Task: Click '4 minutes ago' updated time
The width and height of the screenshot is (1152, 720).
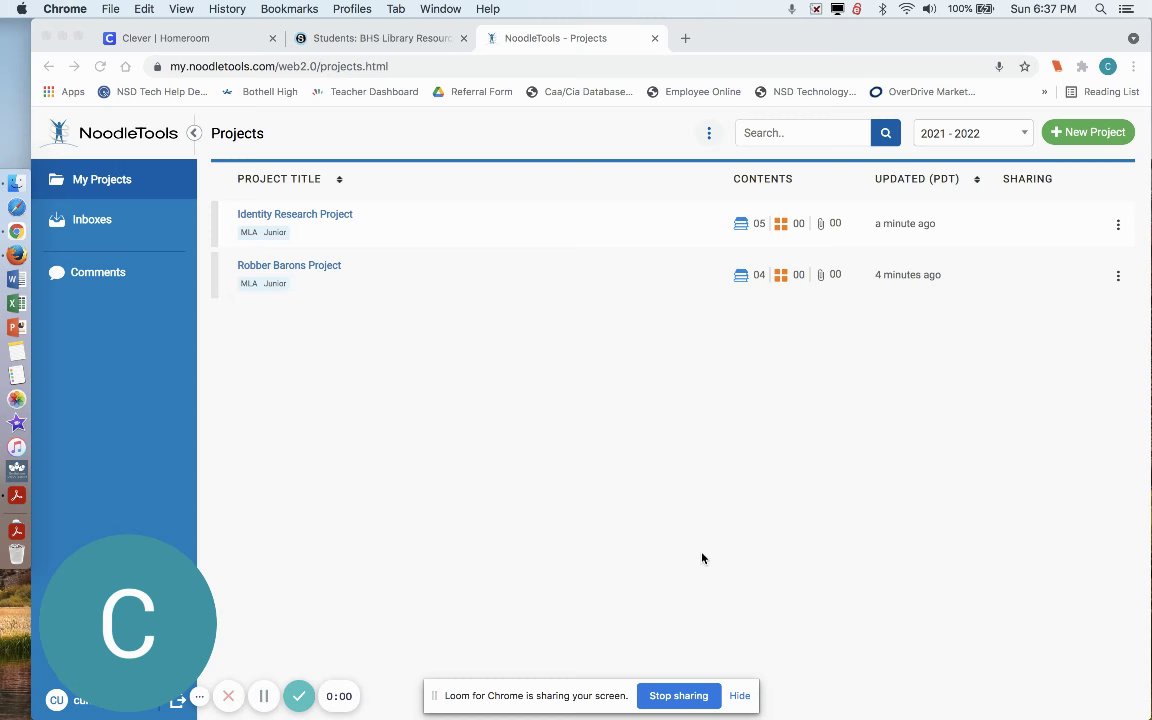Action: click(x=907, y=275)
